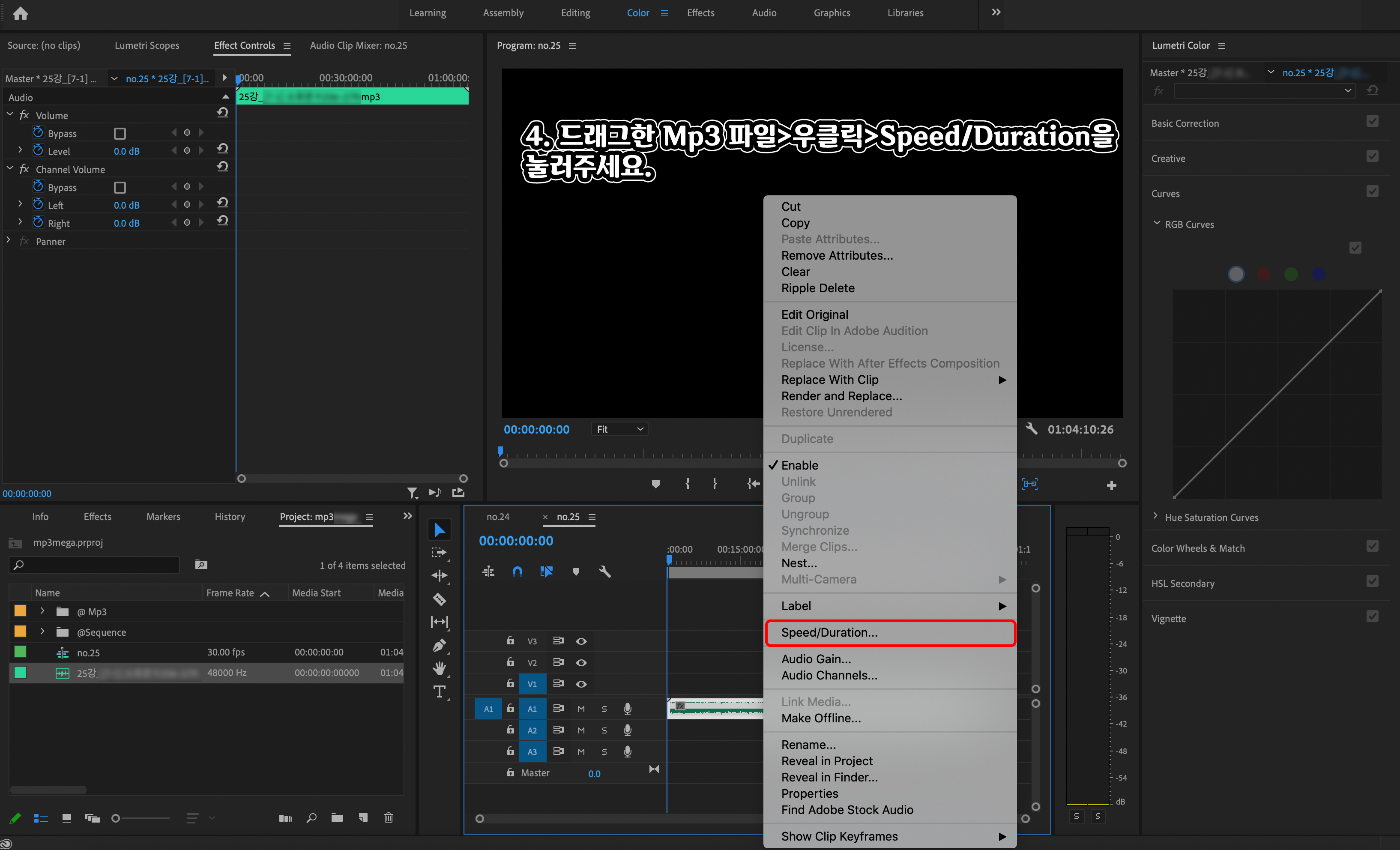Expand Hue Saturation Curves section

(x=1156, y=517)
